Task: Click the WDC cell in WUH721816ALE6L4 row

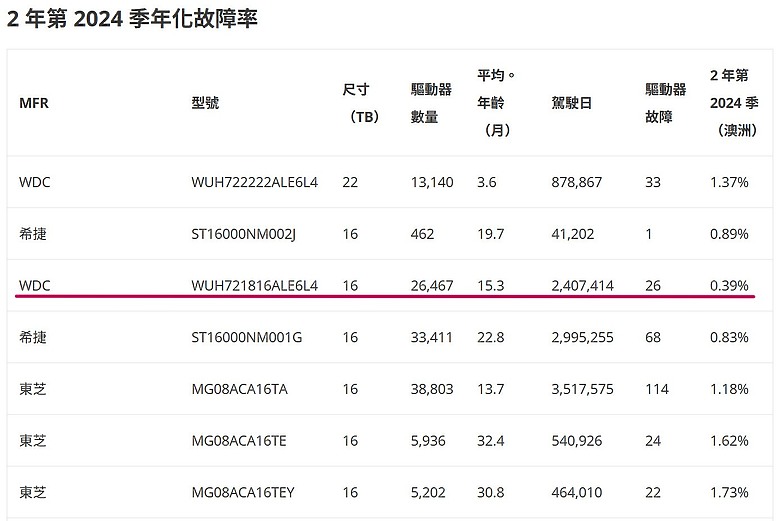Action: click(34, 286)
